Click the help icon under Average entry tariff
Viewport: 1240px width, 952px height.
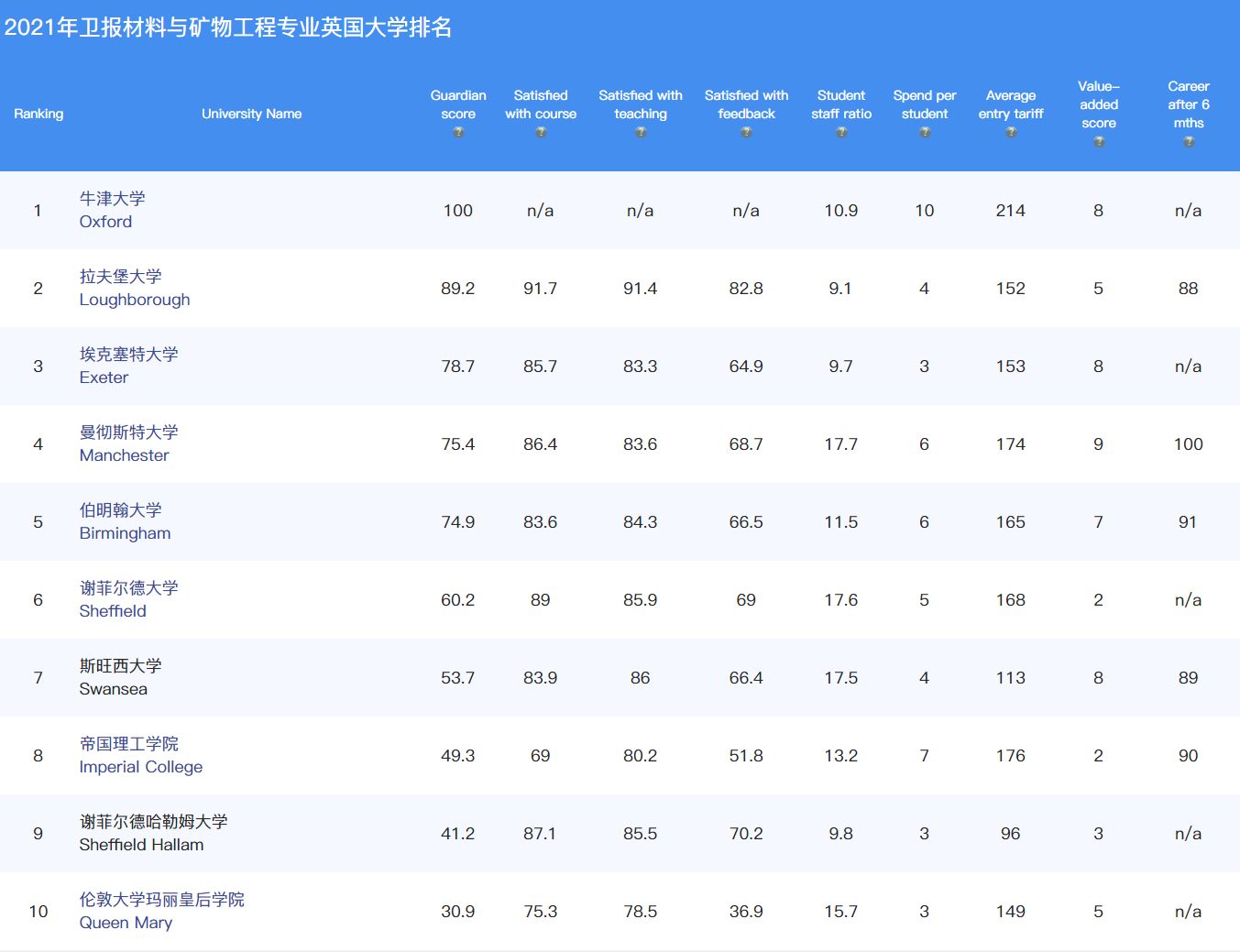(1011, 133)
